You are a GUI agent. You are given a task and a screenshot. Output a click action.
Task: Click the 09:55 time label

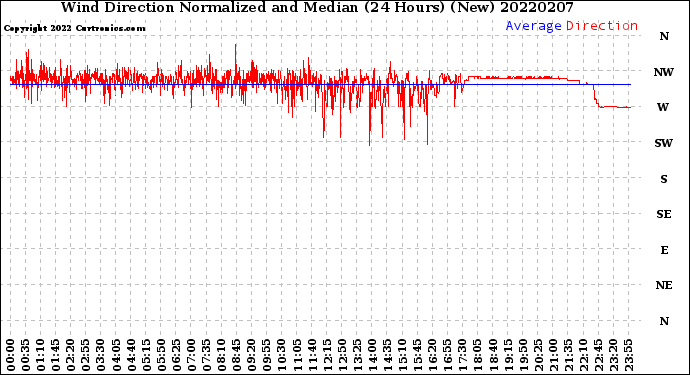tap(267, 355)
